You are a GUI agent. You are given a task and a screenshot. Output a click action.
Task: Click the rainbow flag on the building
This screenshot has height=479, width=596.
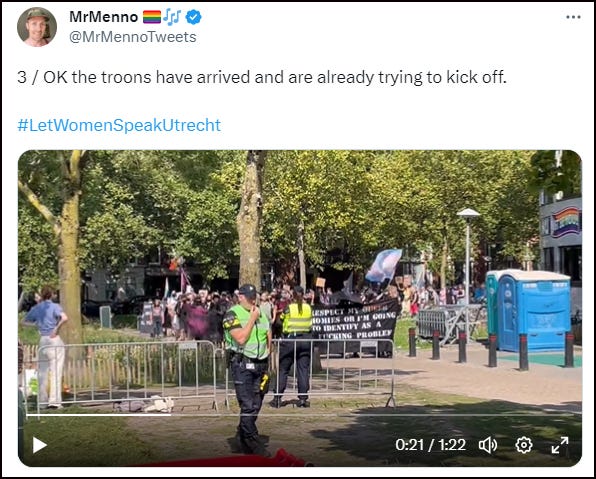[566, 222]
